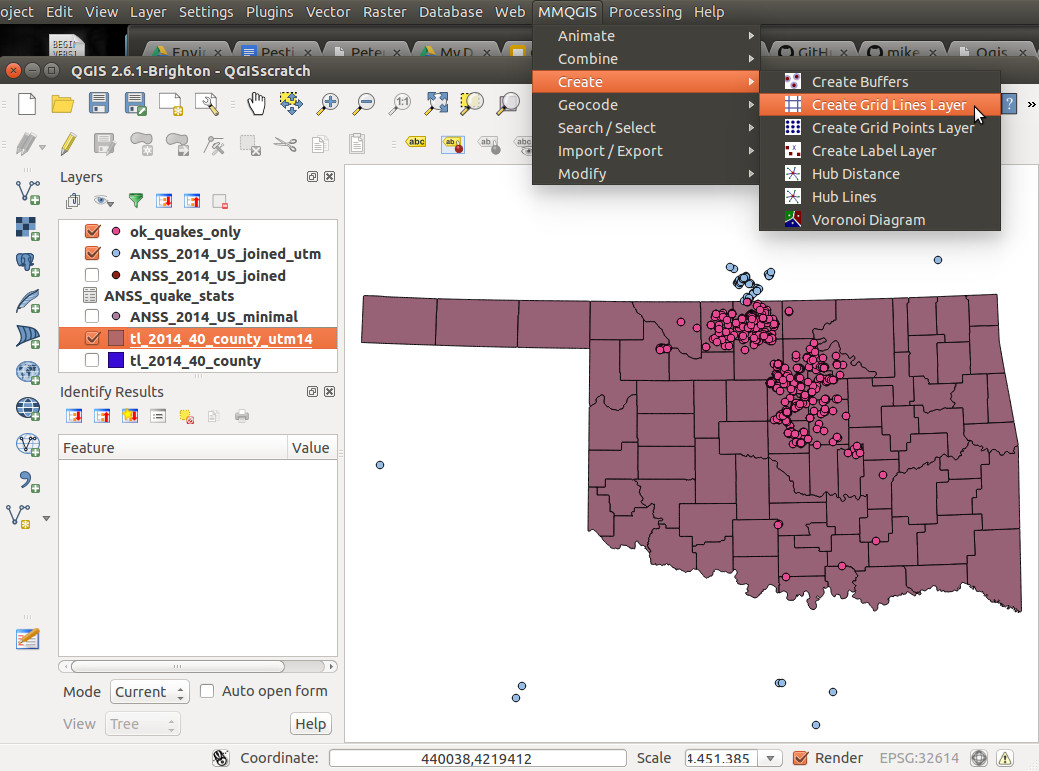Viewport: 1039px width, 771px height.
Task: Click ok_quakes_only pink symbol
Action: (116, 231)
